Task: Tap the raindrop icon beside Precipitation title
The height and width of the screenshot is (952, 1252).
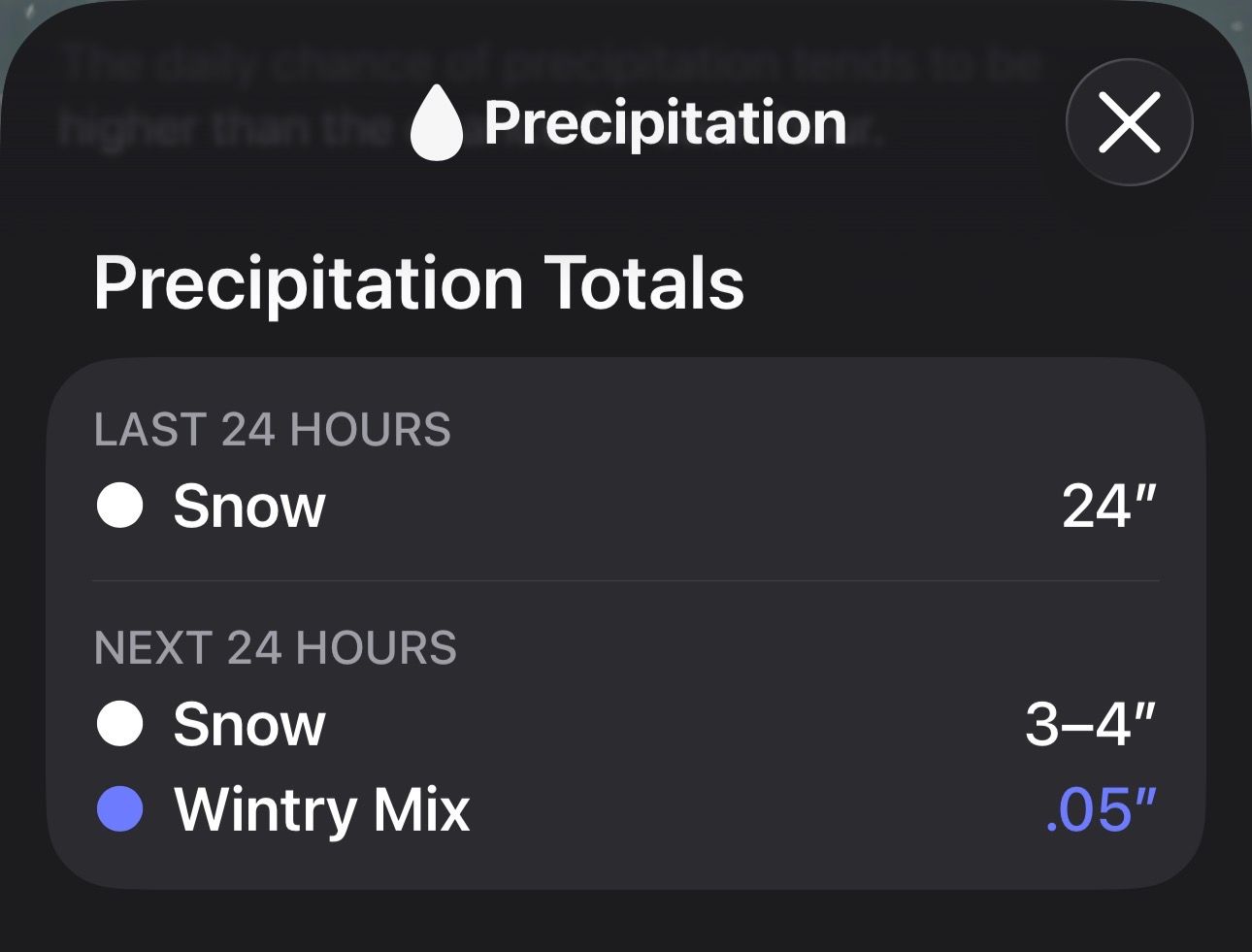Action: click(x=436, y=123)
